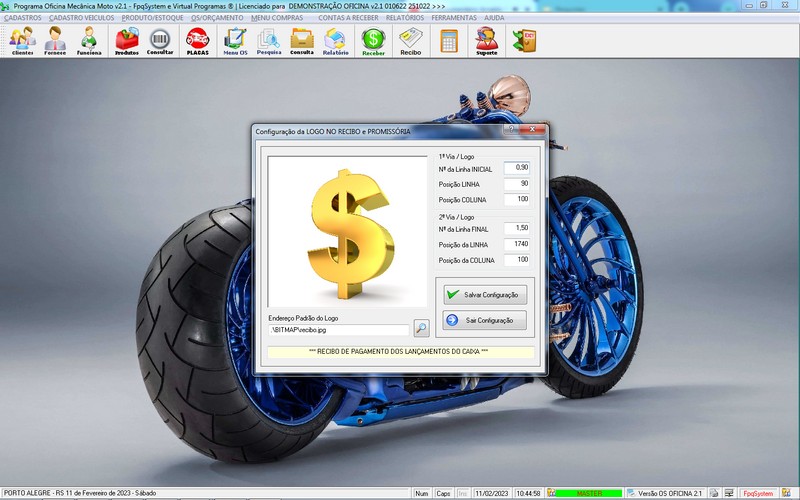Click the RECIBO DE PAGAMENTO yellow banner
Viewport: 800px width, 500px height.
pyautogui.click(x=401, y=352)
